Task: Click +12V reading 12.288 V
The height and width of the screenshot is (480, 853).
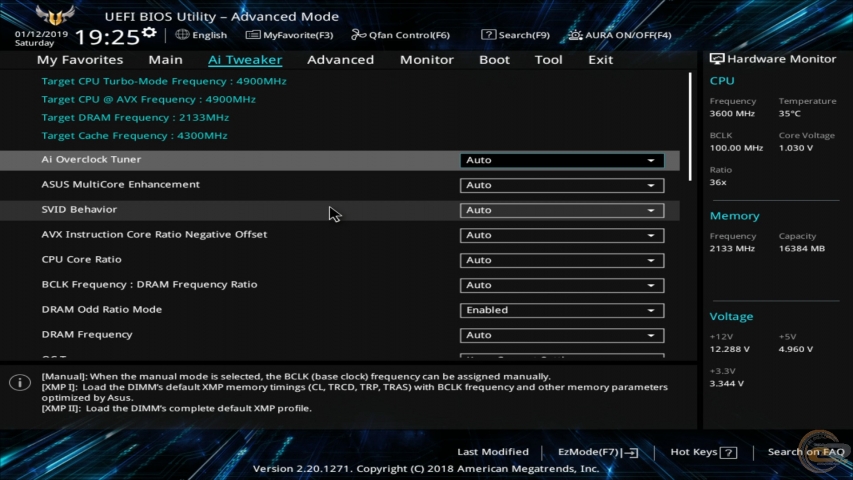Action: (730, 349)
